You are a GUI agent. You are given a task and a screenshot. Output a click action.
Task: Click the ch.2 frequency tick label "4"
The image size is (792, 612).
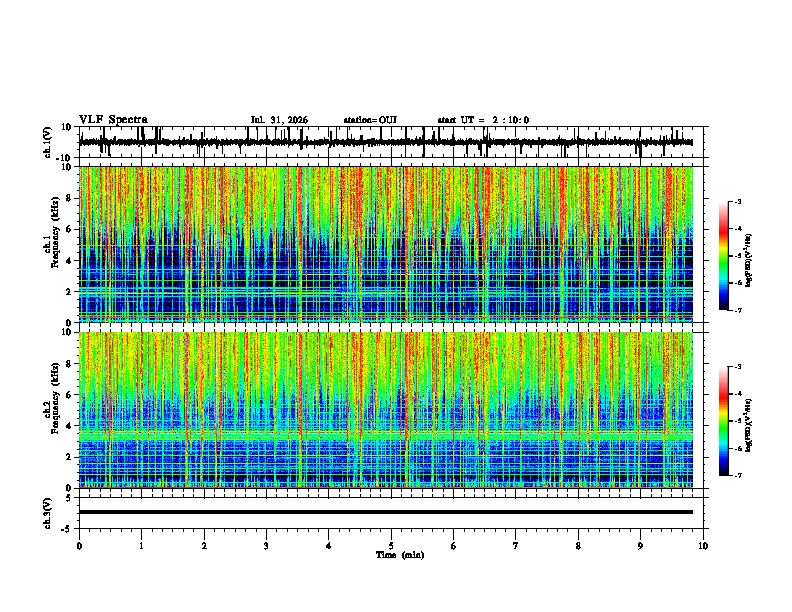[x=70, y=426]
